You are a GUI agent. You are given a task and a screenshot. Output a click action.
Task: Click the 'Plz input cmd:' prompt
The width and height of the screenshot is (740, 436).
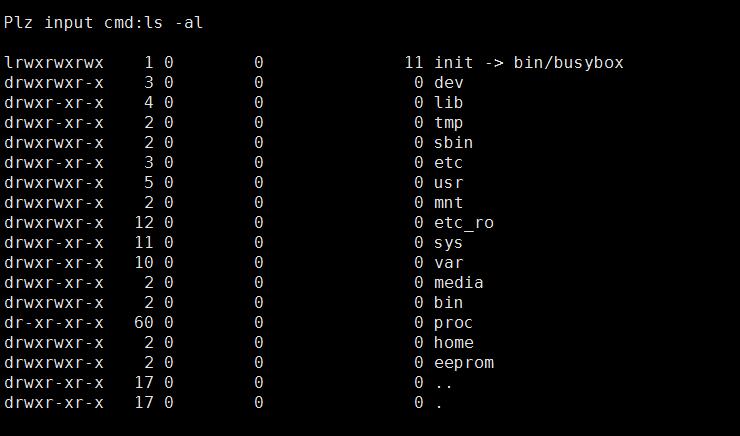click(x=74, y=23)
